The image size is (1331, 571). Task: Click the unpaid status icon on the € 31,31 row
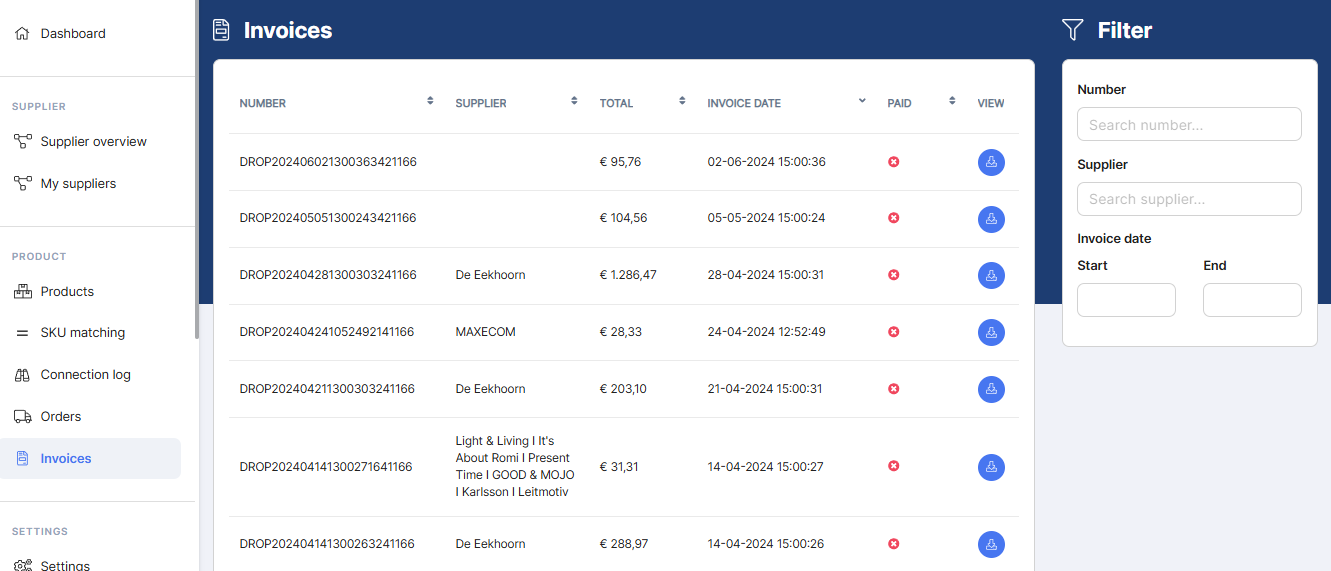[894, 466]
